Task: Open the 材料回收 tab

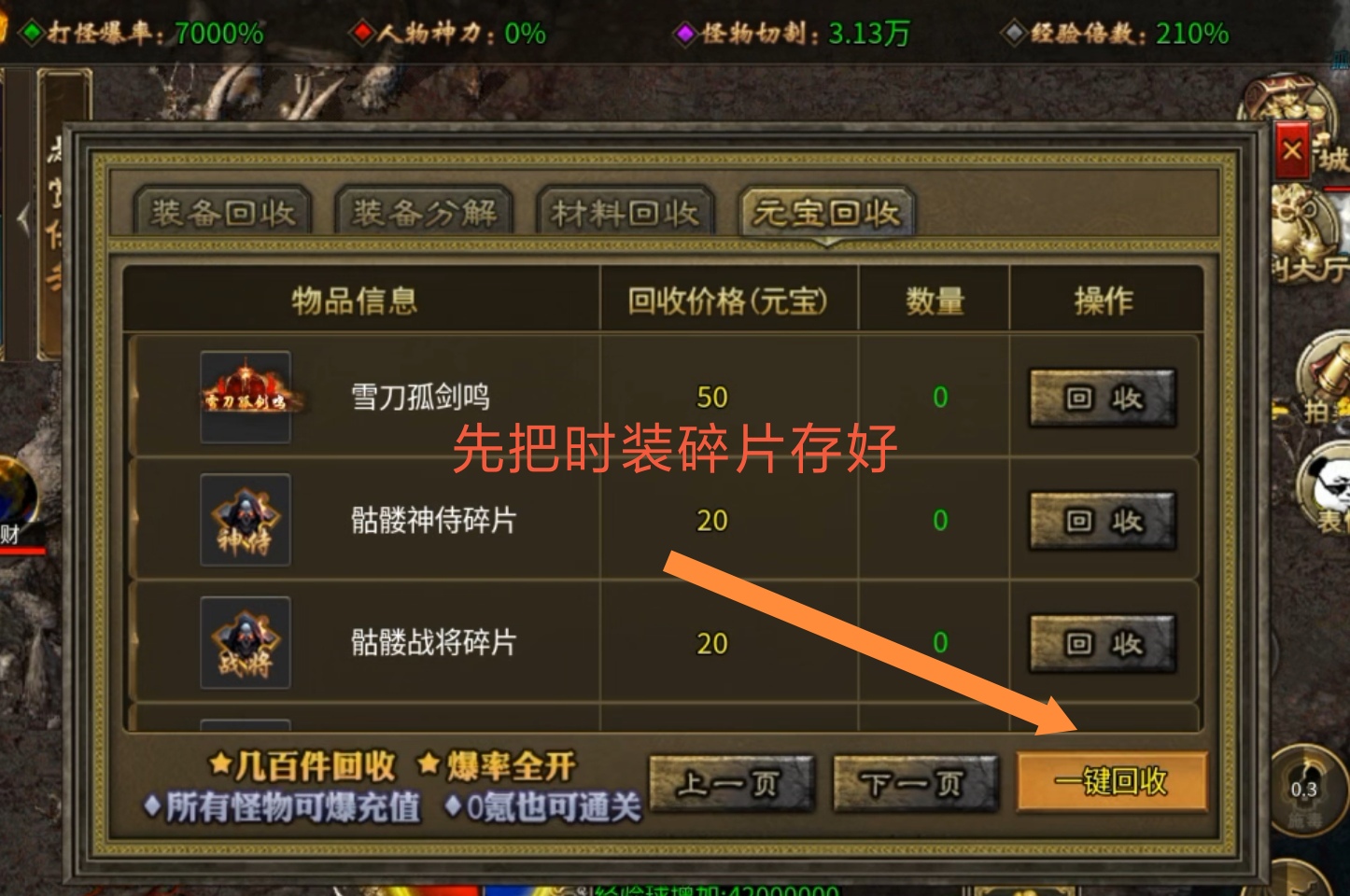Action: pos(625,213)
